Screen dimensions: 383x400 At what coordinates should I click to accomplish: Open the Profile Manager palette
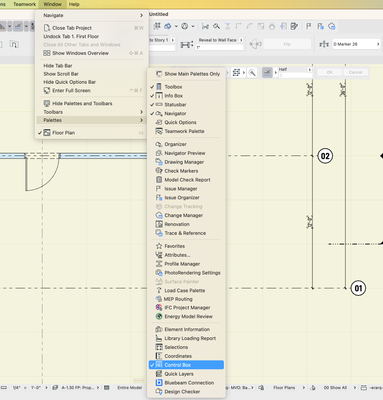tap(186, 264)
